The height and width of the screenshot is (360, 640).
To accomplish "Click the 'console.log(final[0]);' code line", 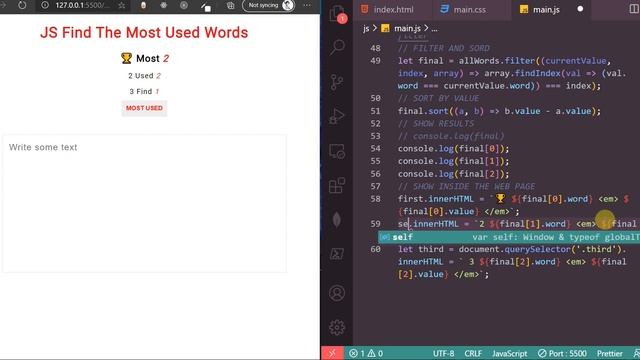I will point(453,149).
